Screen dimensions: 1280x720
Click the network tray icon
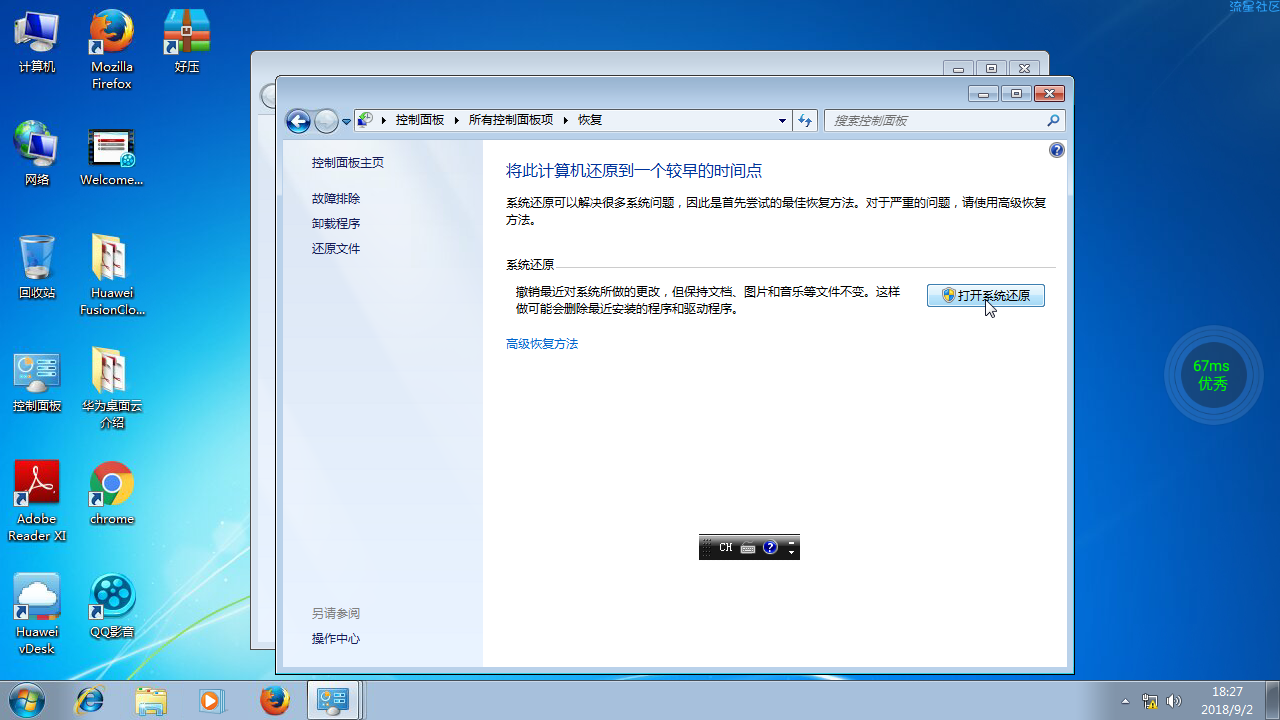tap(1150, 701)
